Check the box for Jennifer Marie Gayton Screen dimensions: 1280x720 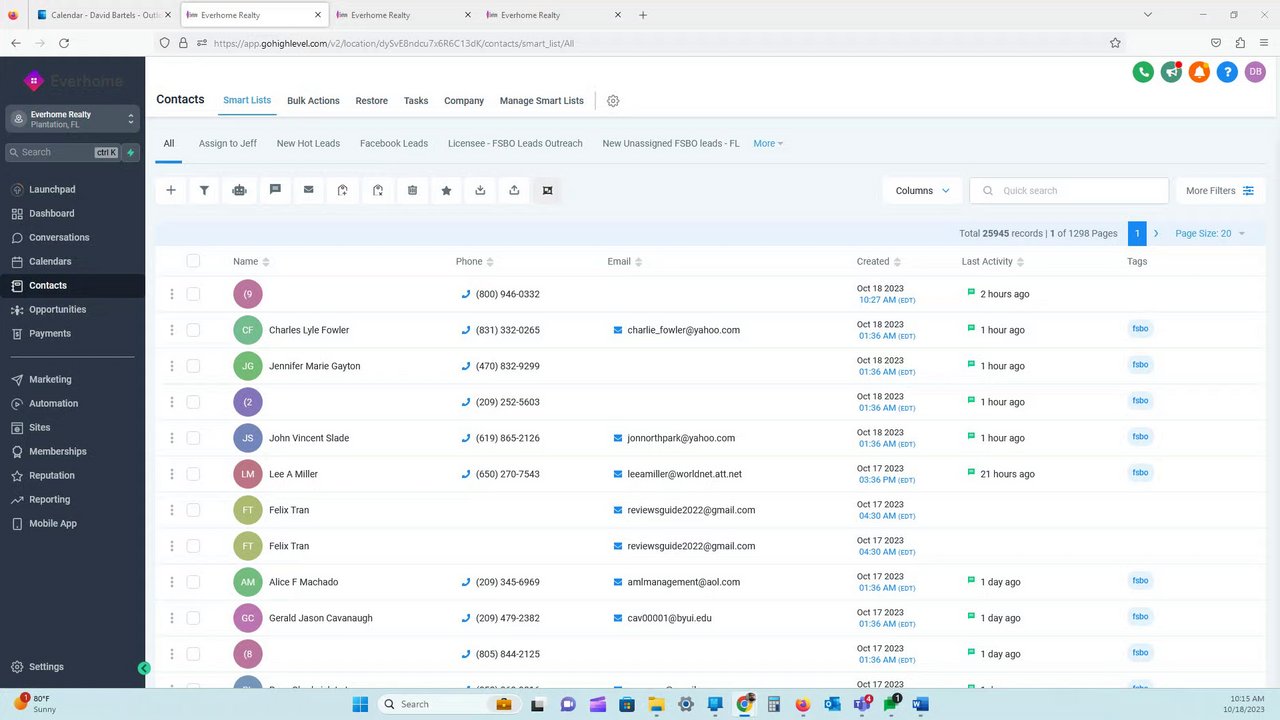pyautogui.click(x=193, y=366)
